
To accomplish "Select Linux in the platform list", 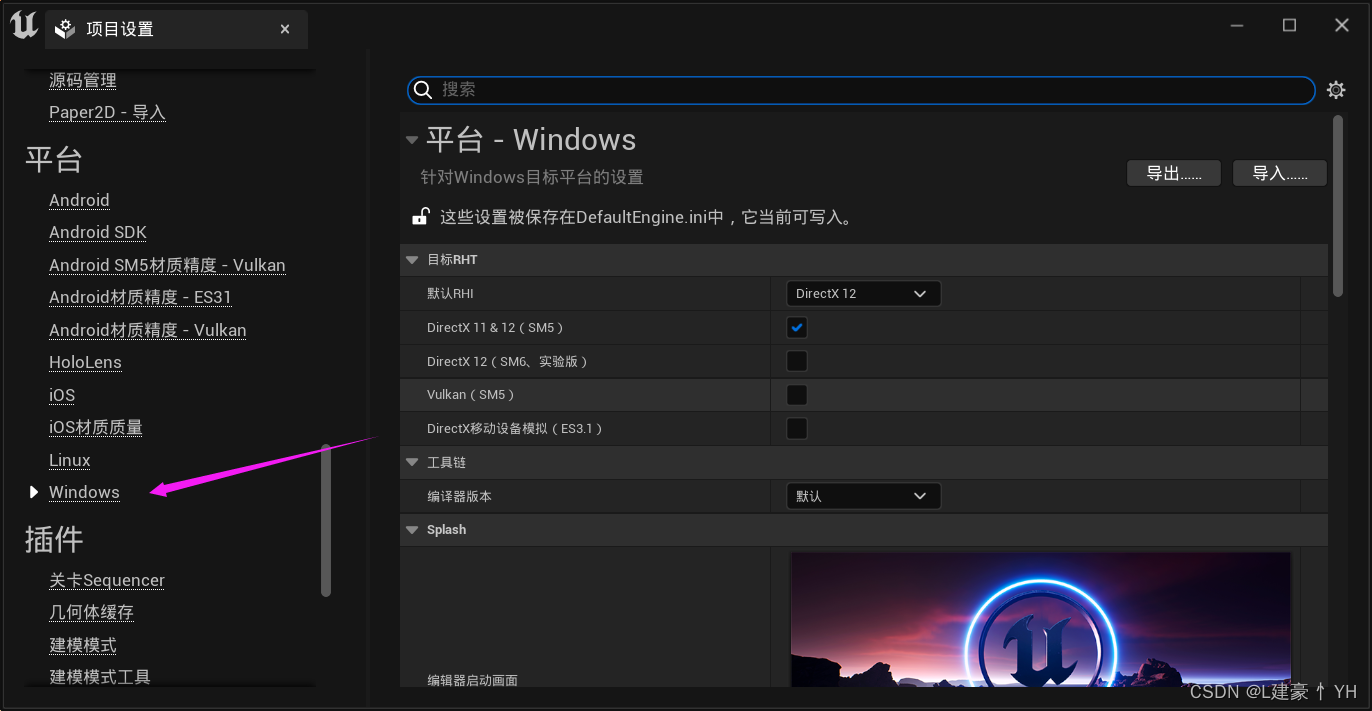I will coord(70,460).
